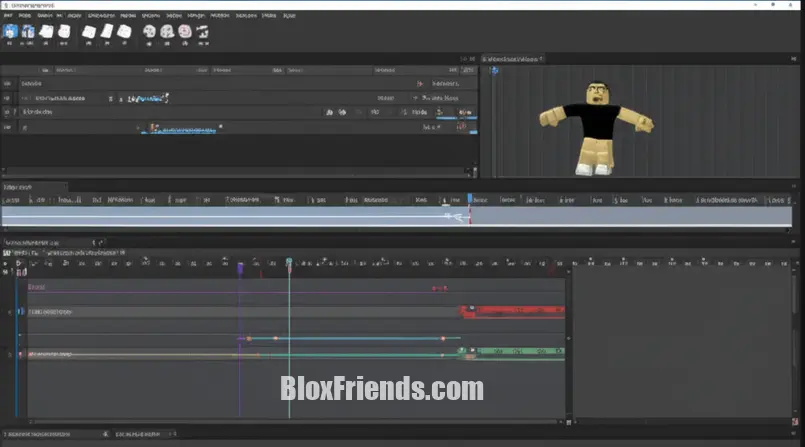Open the first item in the top menu bar
The image size is (805, 447).
coord(8,15)
